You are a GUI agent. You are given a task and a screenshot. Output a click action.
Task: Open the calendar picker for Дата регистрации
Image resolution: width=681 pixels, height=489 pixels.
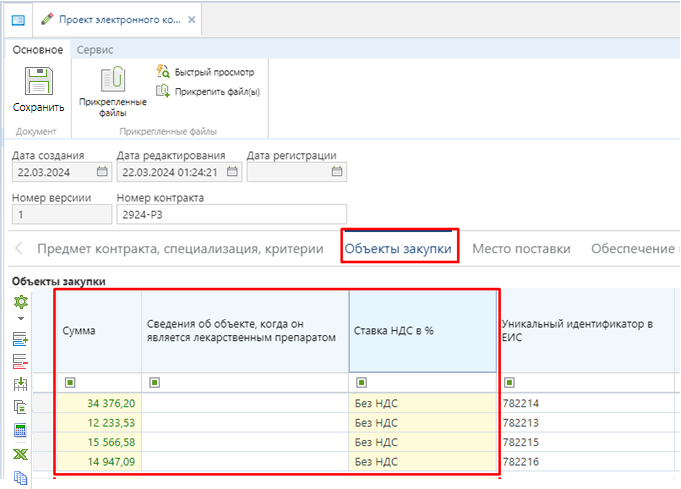337,172
